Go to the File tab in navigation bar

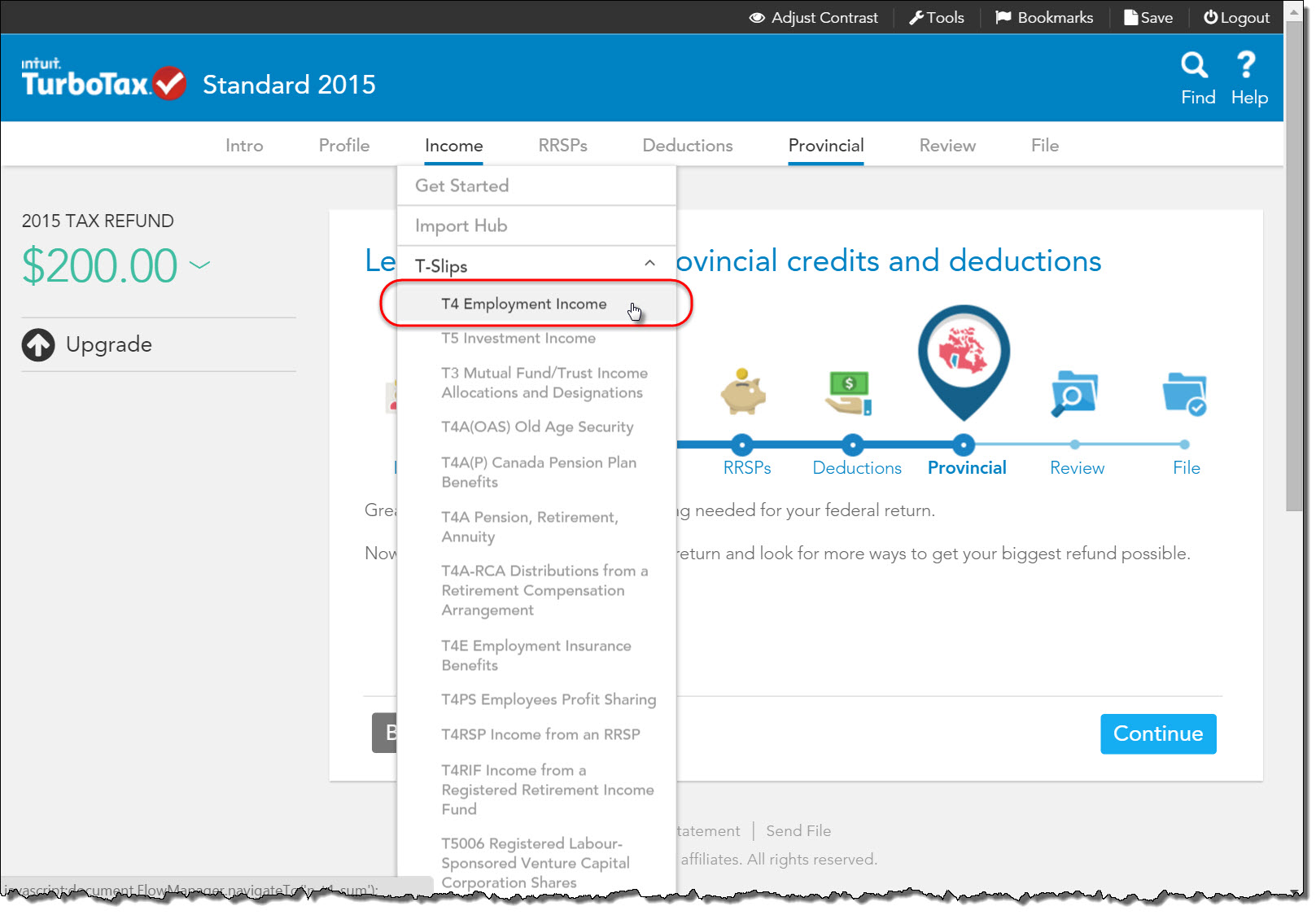click(1045, 146)
